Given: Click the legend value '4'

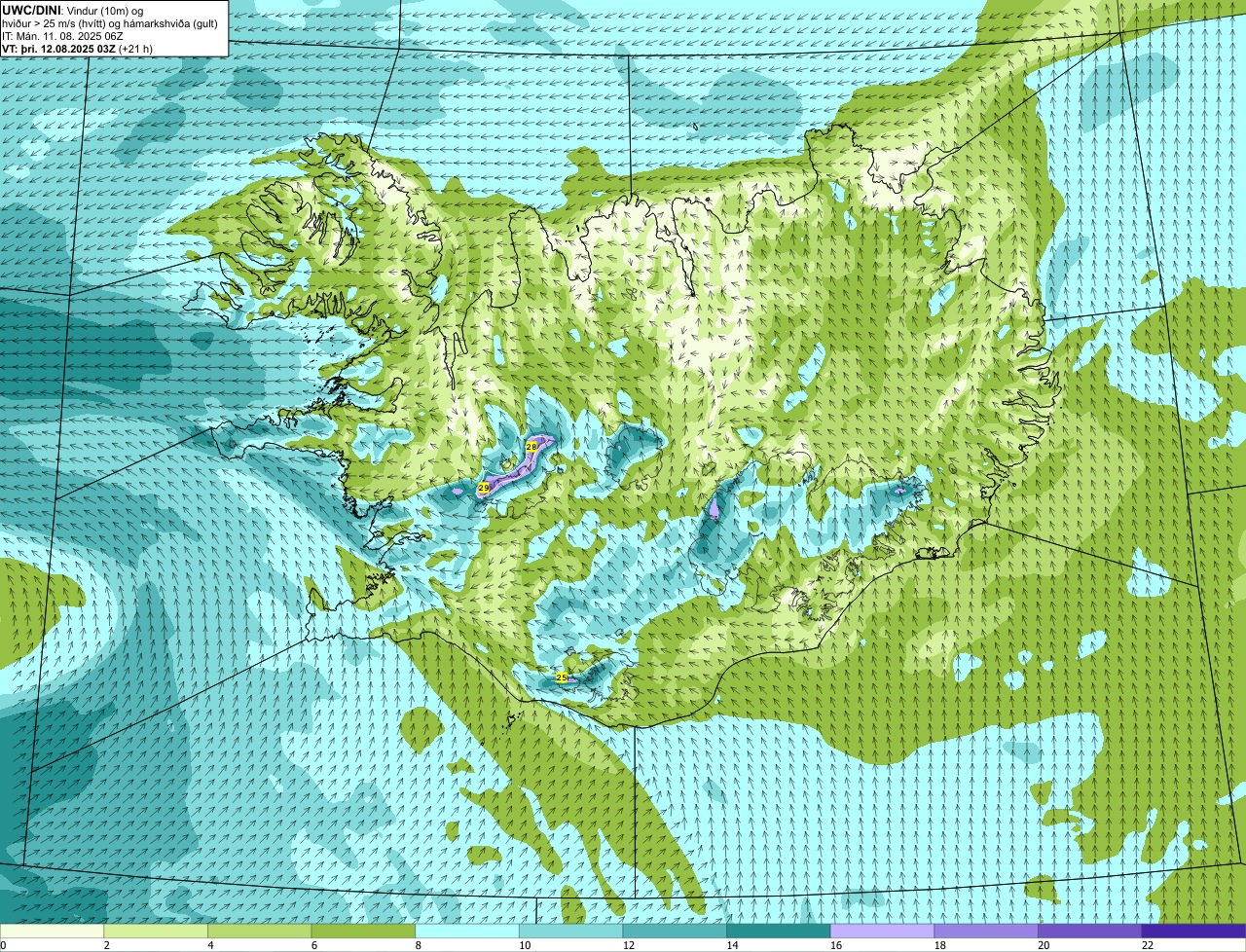Looking at the screenshot, I should pos(210,945).
